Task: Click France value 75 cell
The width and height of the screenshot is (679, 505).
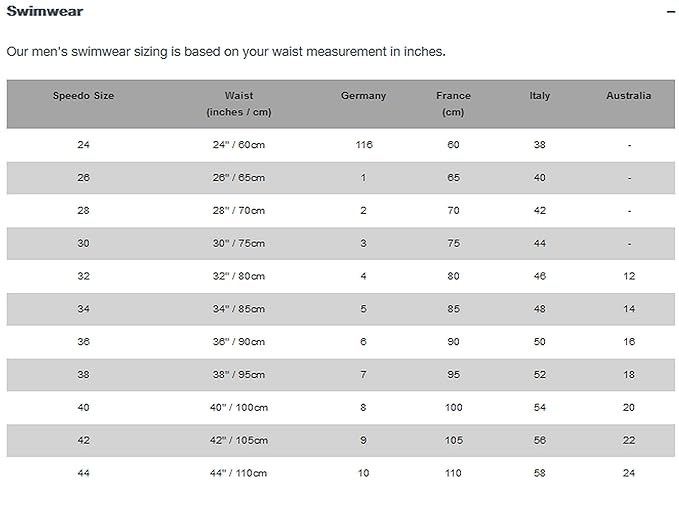Action: (x=453, y=243)
